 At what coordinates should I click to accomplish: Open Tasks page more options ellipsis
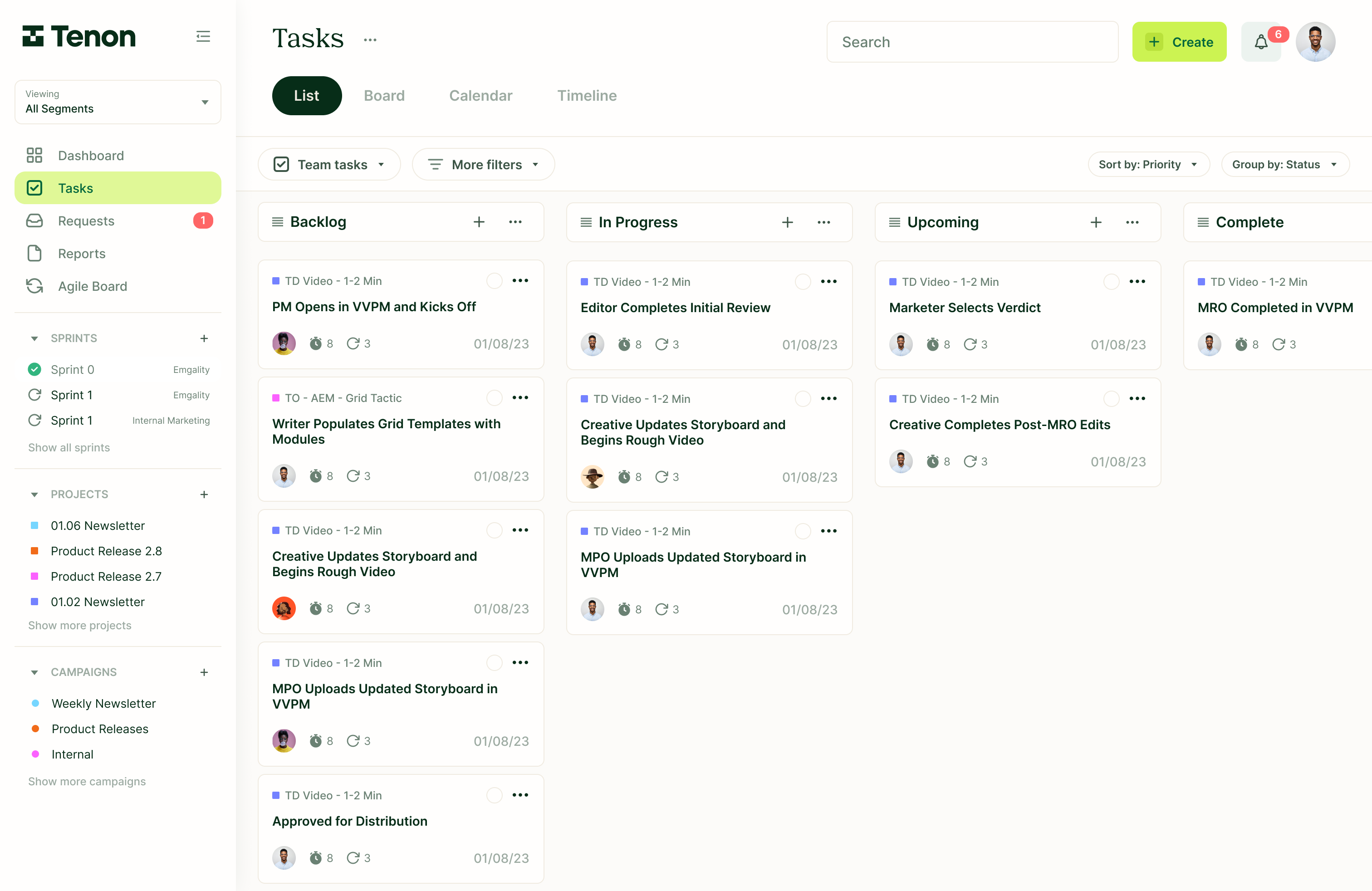pyautogui.click(x=370, y=40)
